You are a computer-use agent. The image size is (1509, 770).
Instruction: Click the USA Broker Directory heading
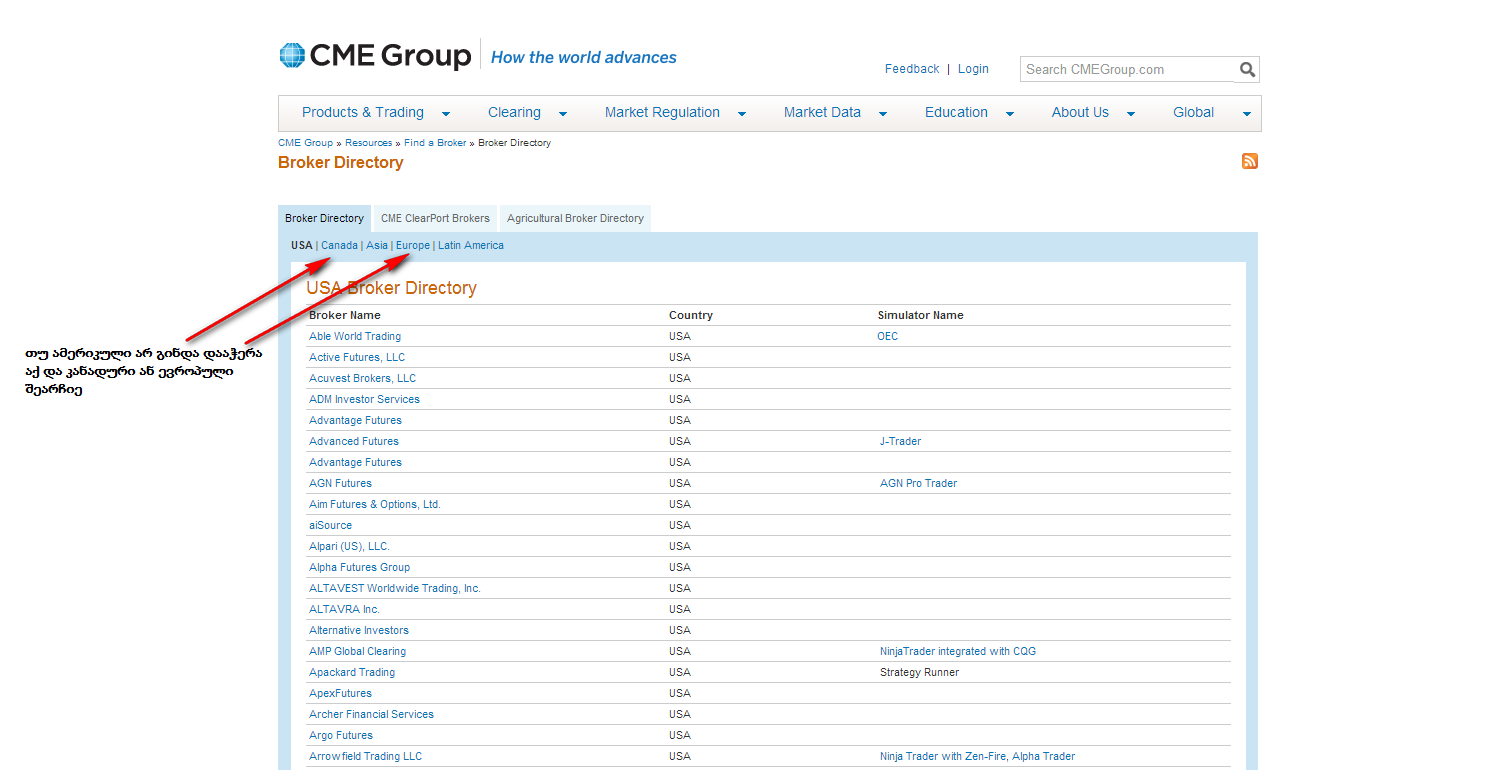391,288
